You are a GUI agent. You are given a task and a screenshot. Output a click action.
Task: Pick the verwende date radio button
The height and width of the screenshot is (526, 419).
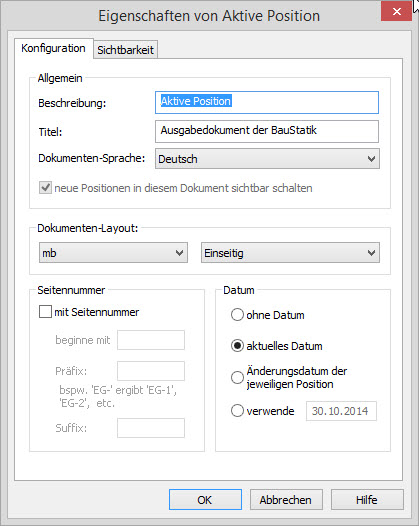(x=237, y=411)
